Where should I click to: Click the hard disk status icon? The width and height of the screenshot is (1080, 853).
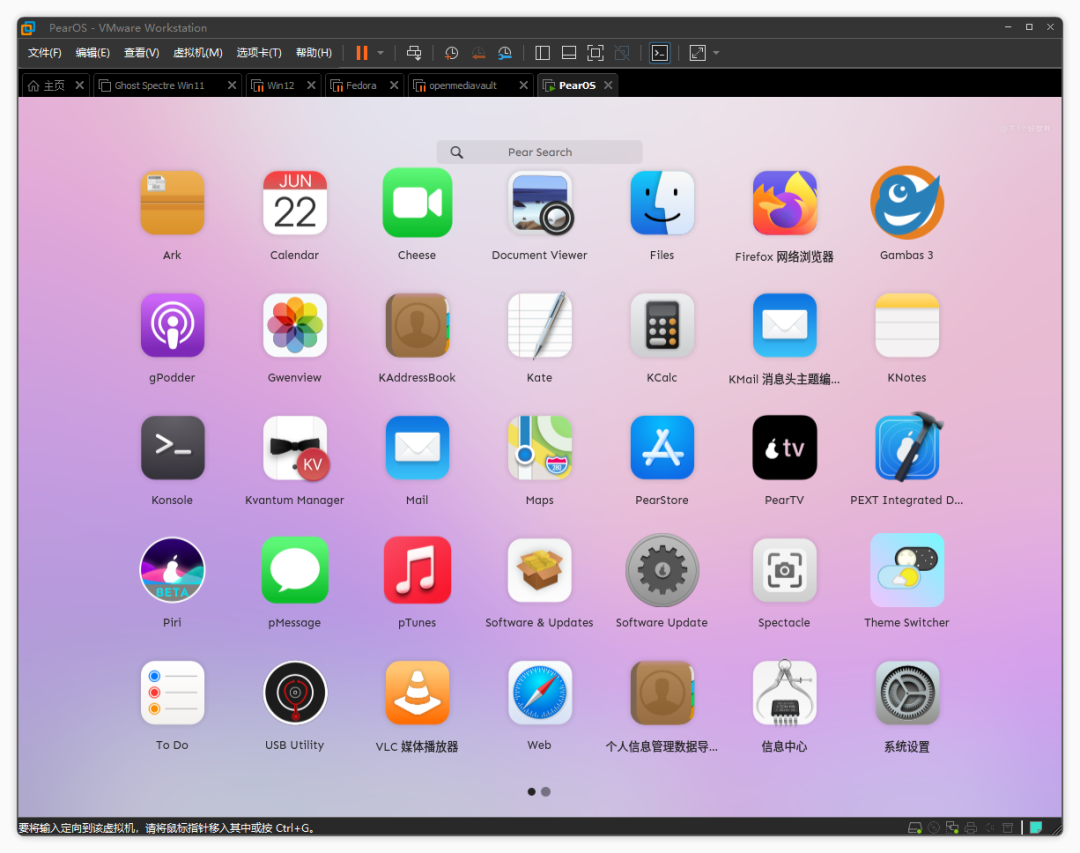click(x=914, y=828)
